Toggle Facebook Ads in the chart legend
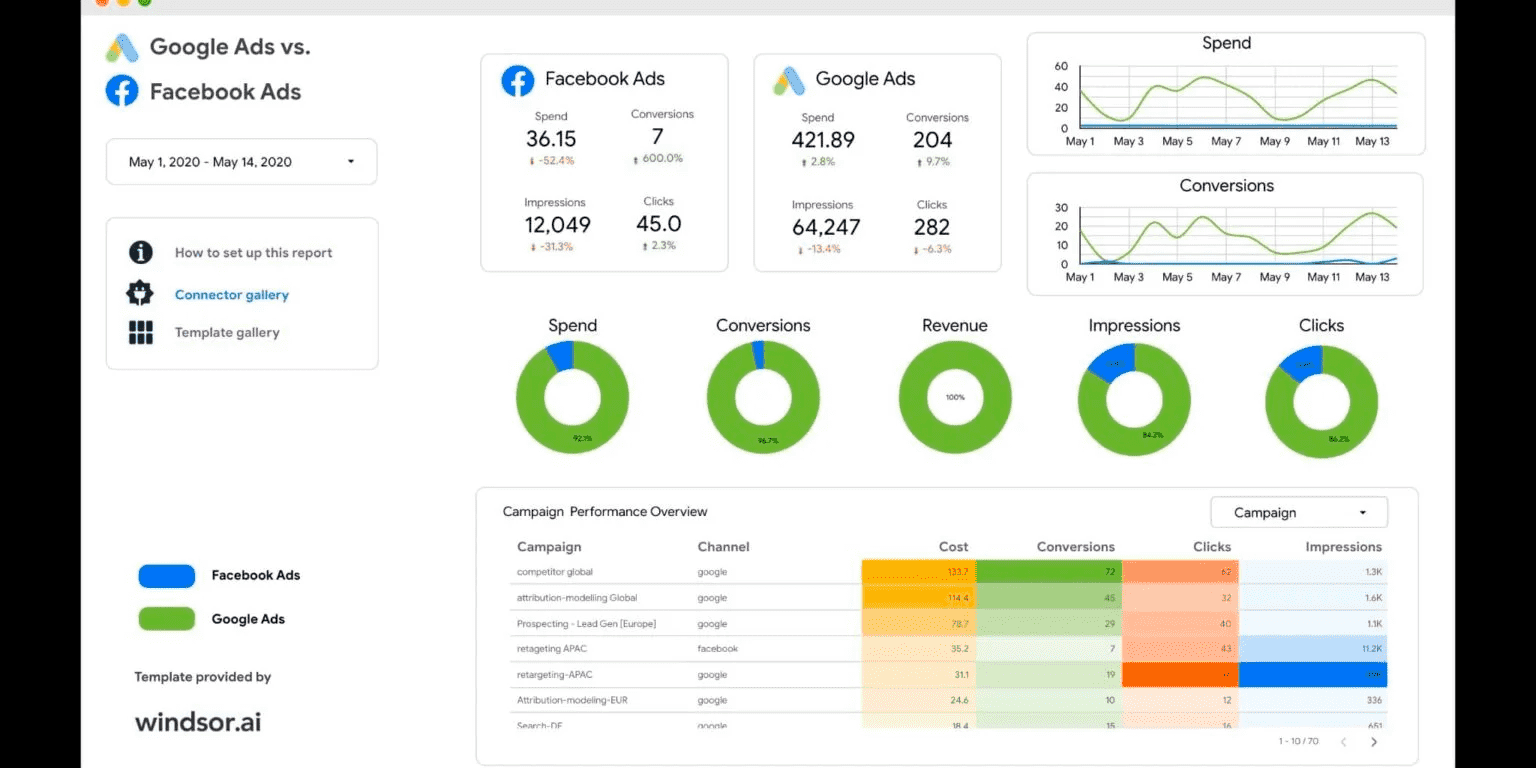Image resolution: width=1536 pixels, height=768 pixels. [x=167, y=575]
